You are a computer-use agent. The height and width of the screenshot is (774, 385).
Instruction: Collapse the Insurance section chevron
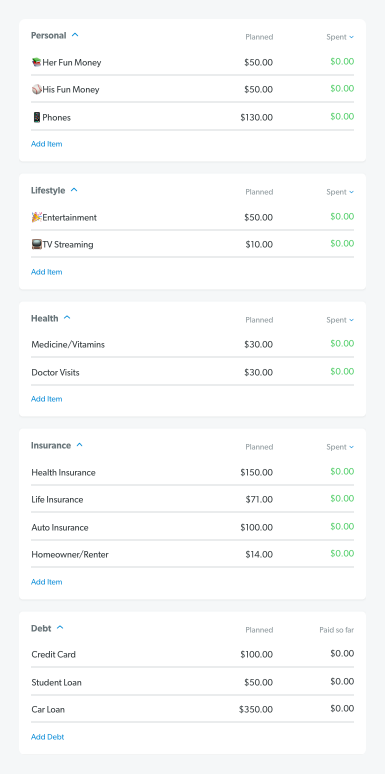79,445
